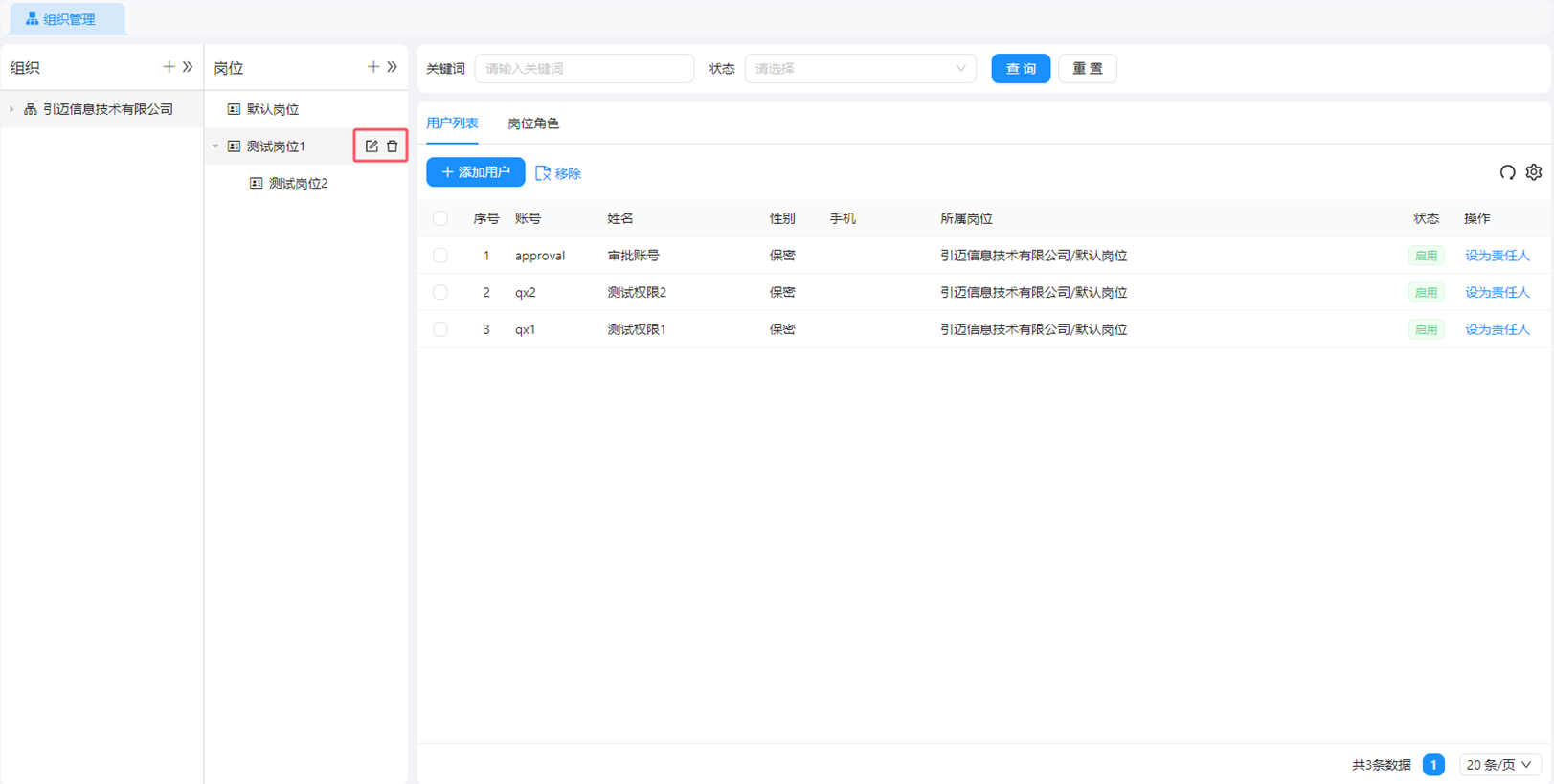Viewport: 1554px width, 784px height.
Task: Select the checkbox for approval row
Action: [440, 256]
